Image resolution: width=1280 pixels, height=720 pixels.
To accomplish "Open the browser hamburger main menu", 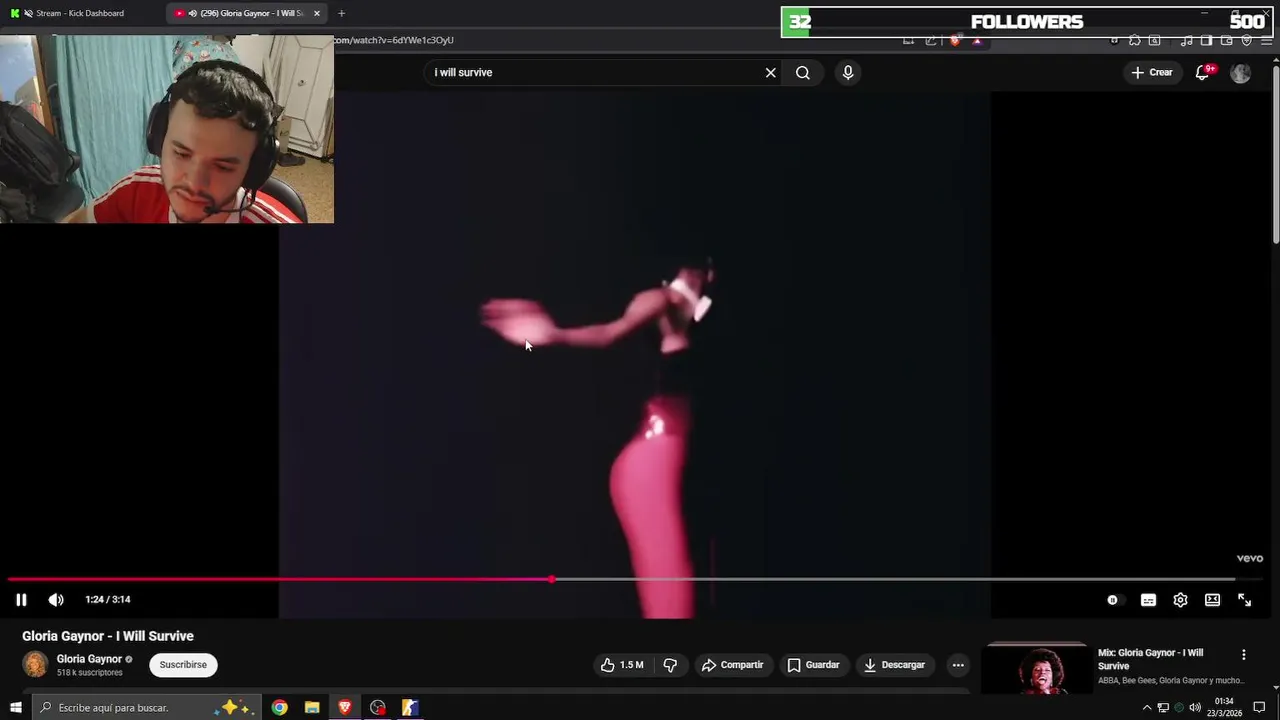I will pyautogui.click(x=1266, y=40).
